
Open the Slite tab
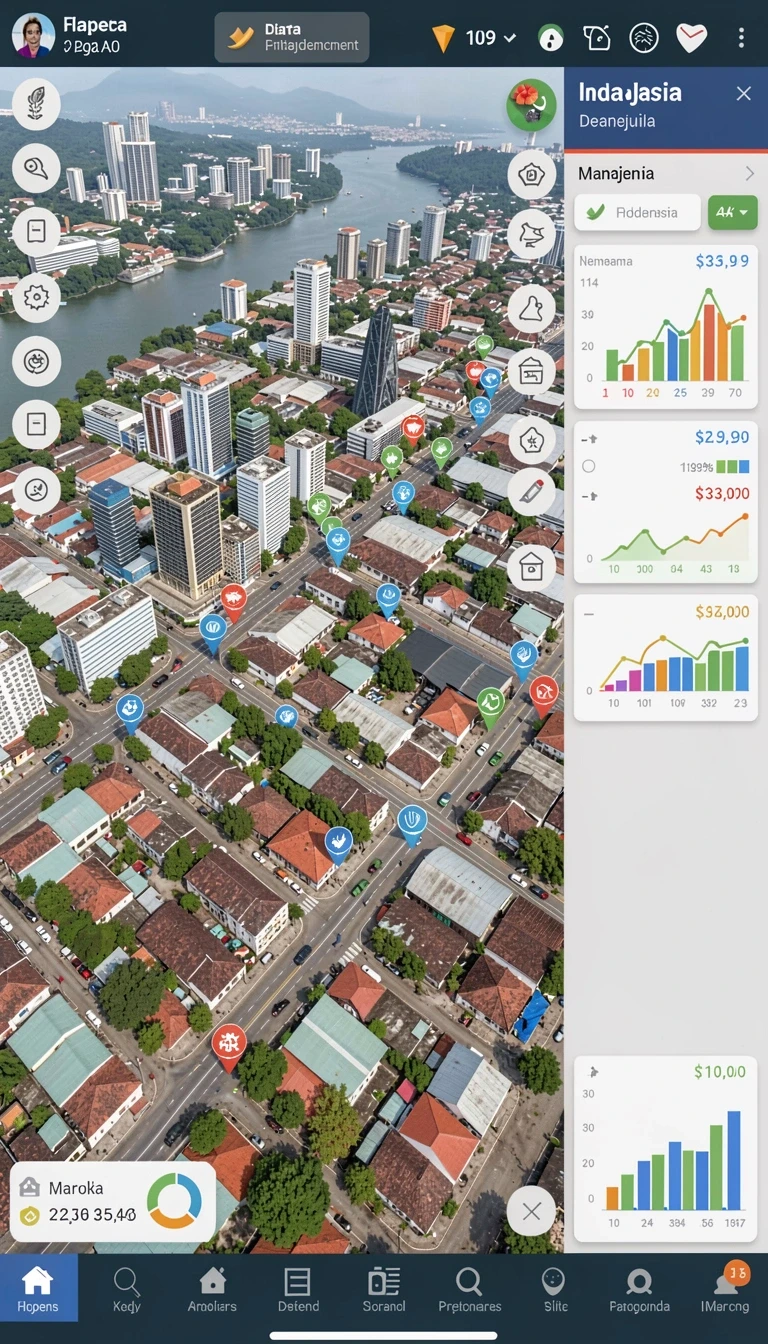pos(554,1288)
